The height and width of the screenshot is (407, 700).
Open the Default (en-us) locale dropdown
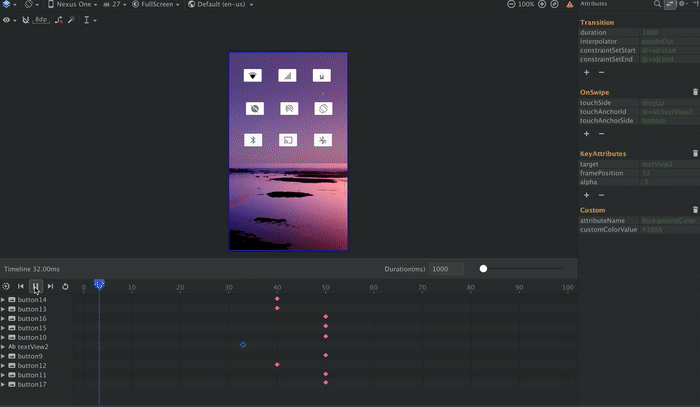point(221,4)
